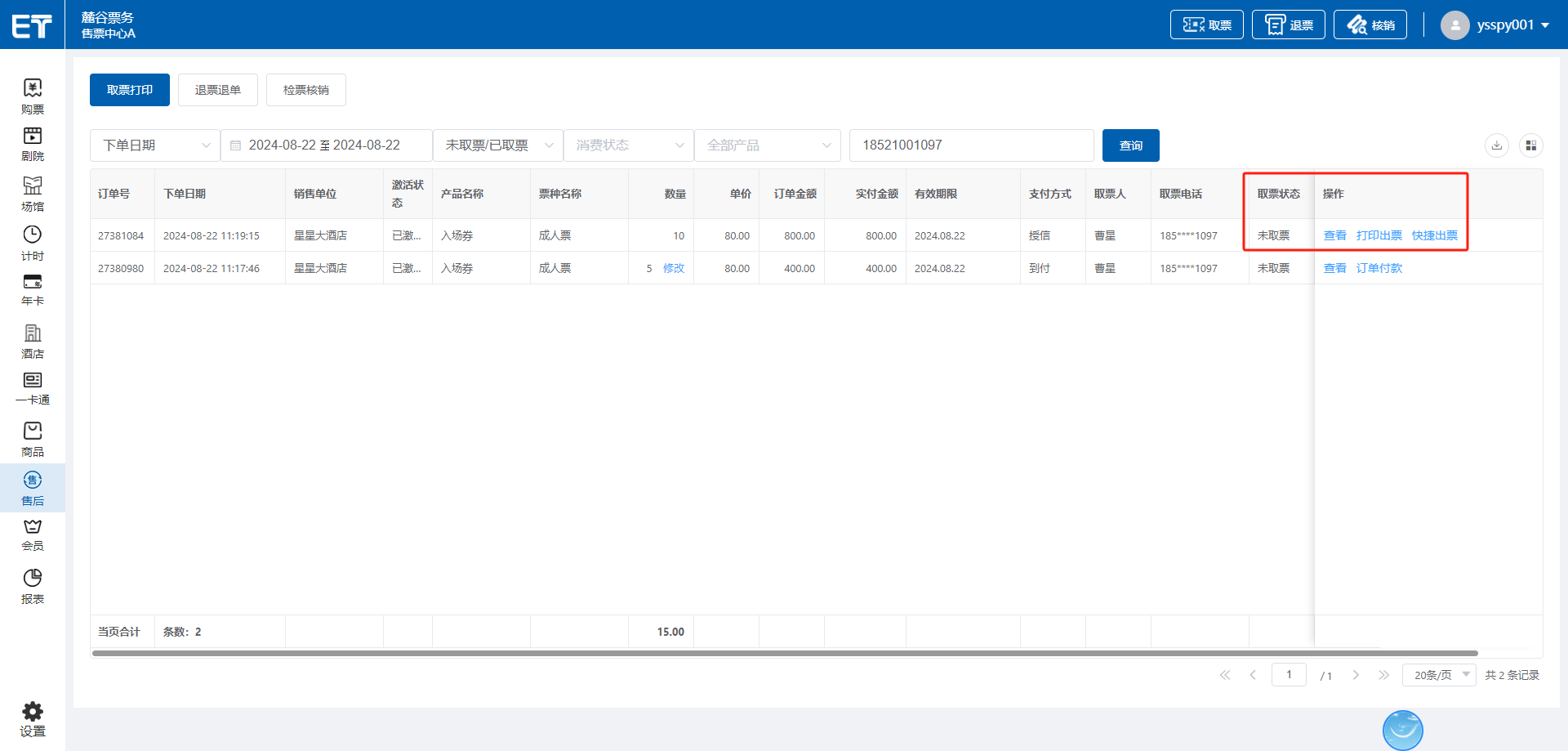
Task: Open the 报表 reports sidebar icon
Action: (x=32, y=586)
